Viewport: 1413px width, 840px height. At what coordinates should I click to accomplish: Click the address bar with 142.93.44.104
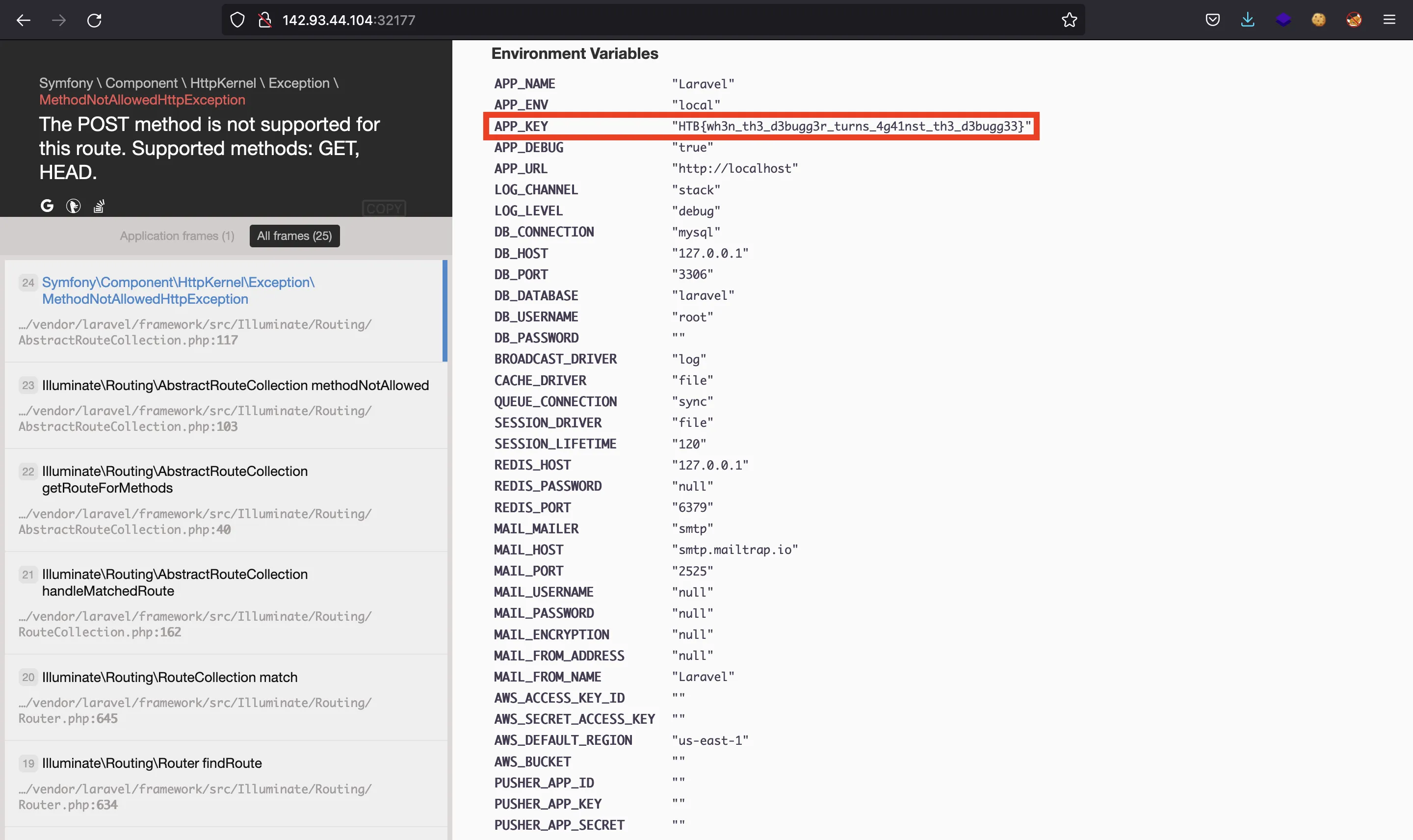[653, 21]
